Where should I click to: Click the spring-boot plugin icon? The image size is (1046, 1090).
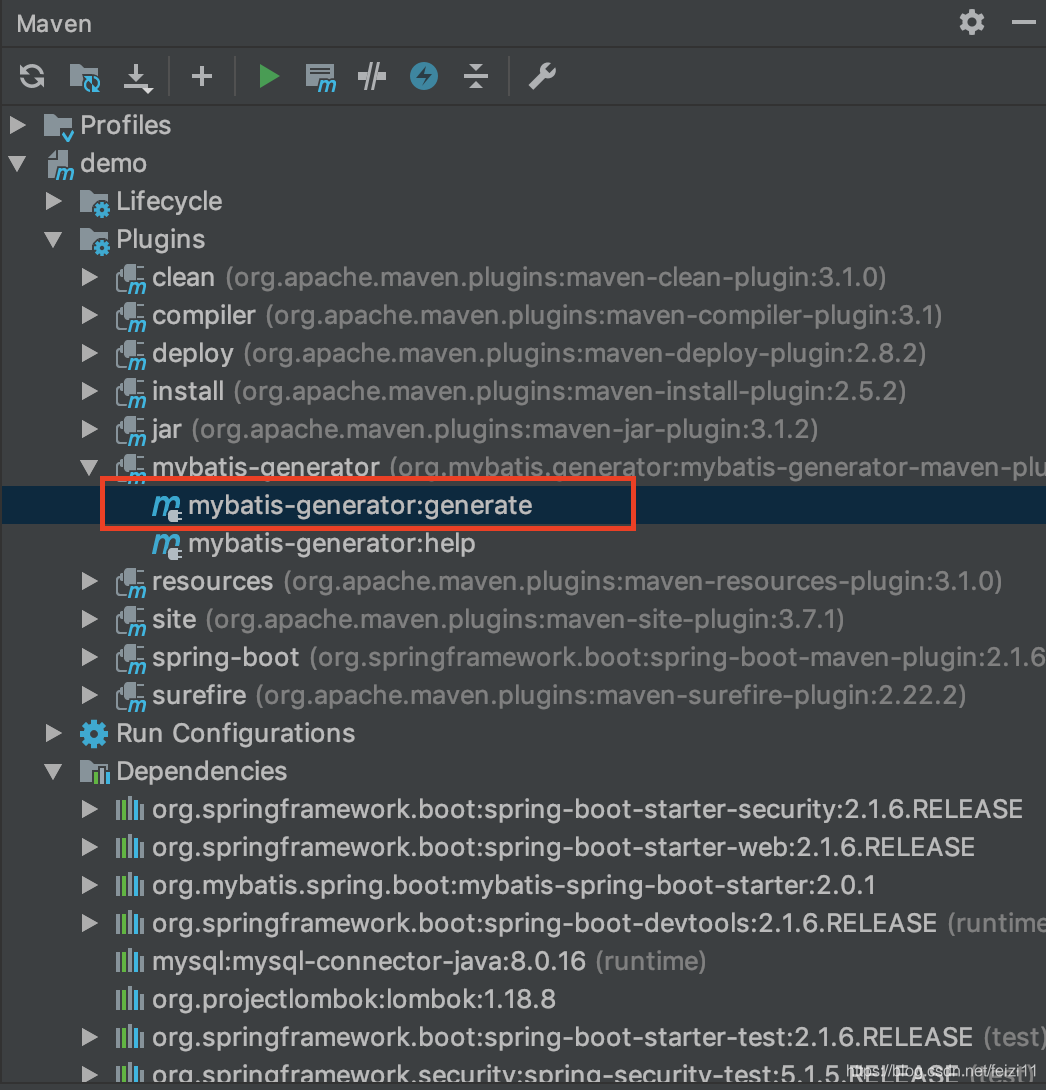(131, 659)
